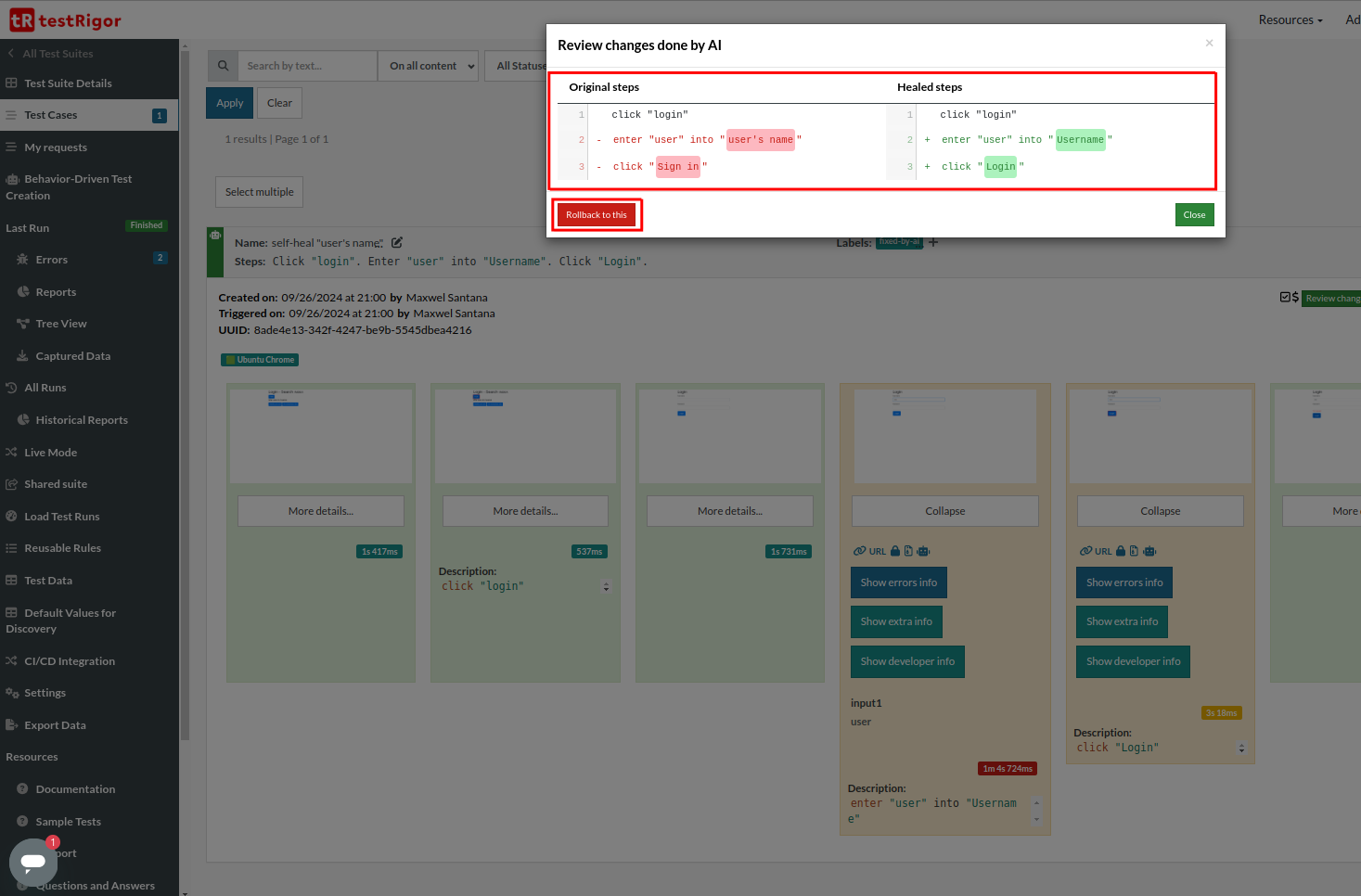This screenshot has width=1361, height=896.
Task: Click the plus icon to add label
Action: (x=933, y=243)
